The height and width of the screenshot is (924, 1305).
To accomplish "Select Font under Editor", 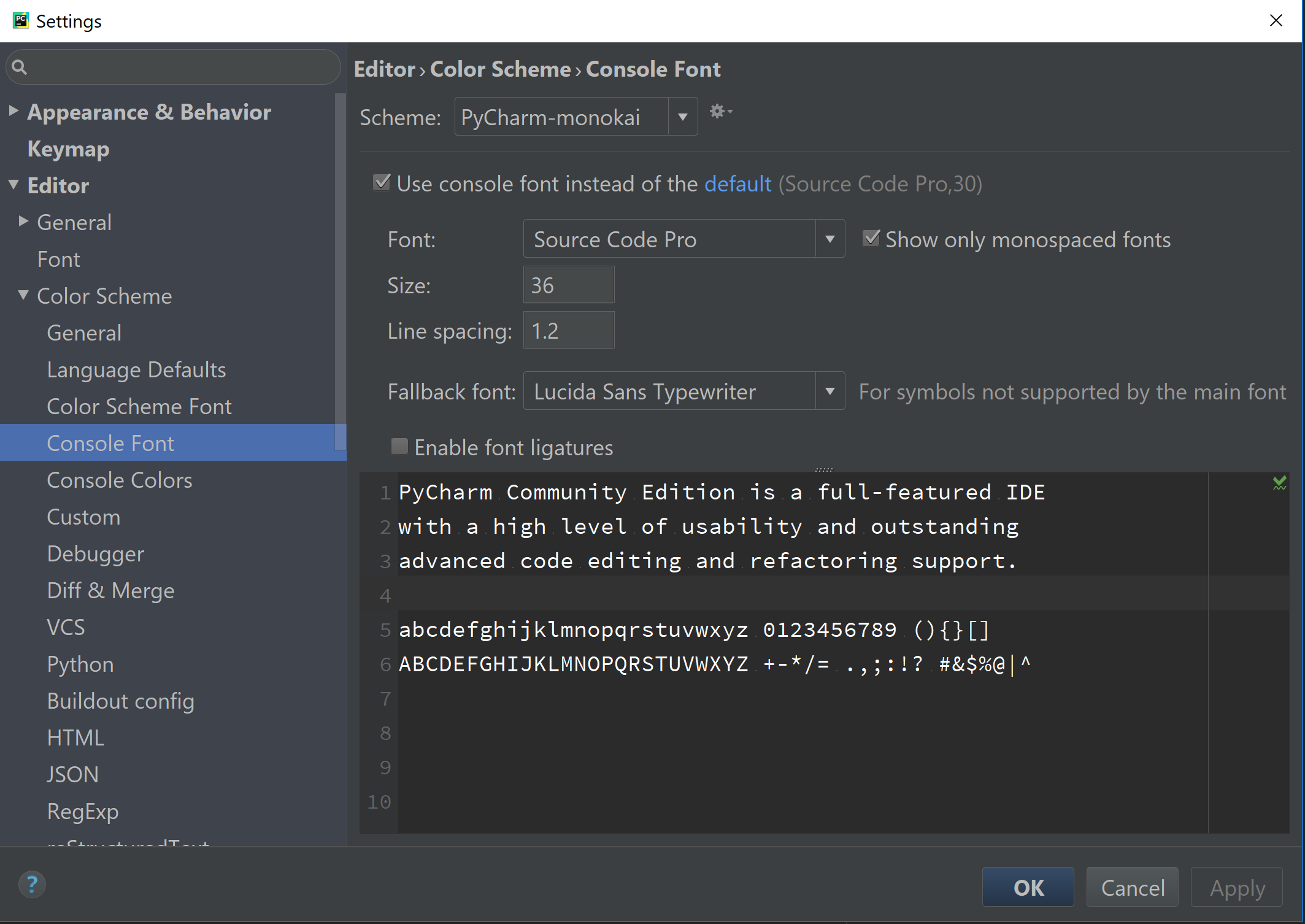I will click(x=58, y=260).
